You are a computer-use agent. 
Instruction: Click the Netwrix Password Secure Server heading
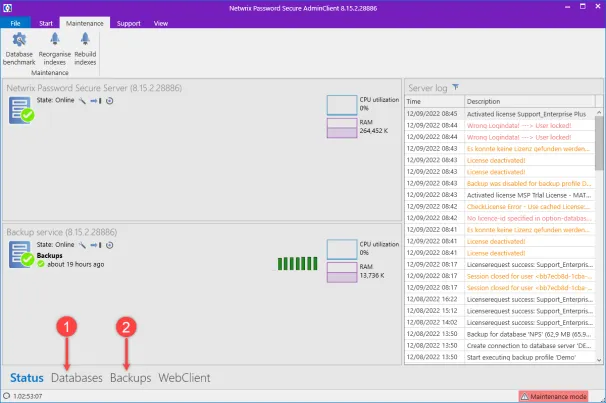pyautogui.click(x=94, y=88)
